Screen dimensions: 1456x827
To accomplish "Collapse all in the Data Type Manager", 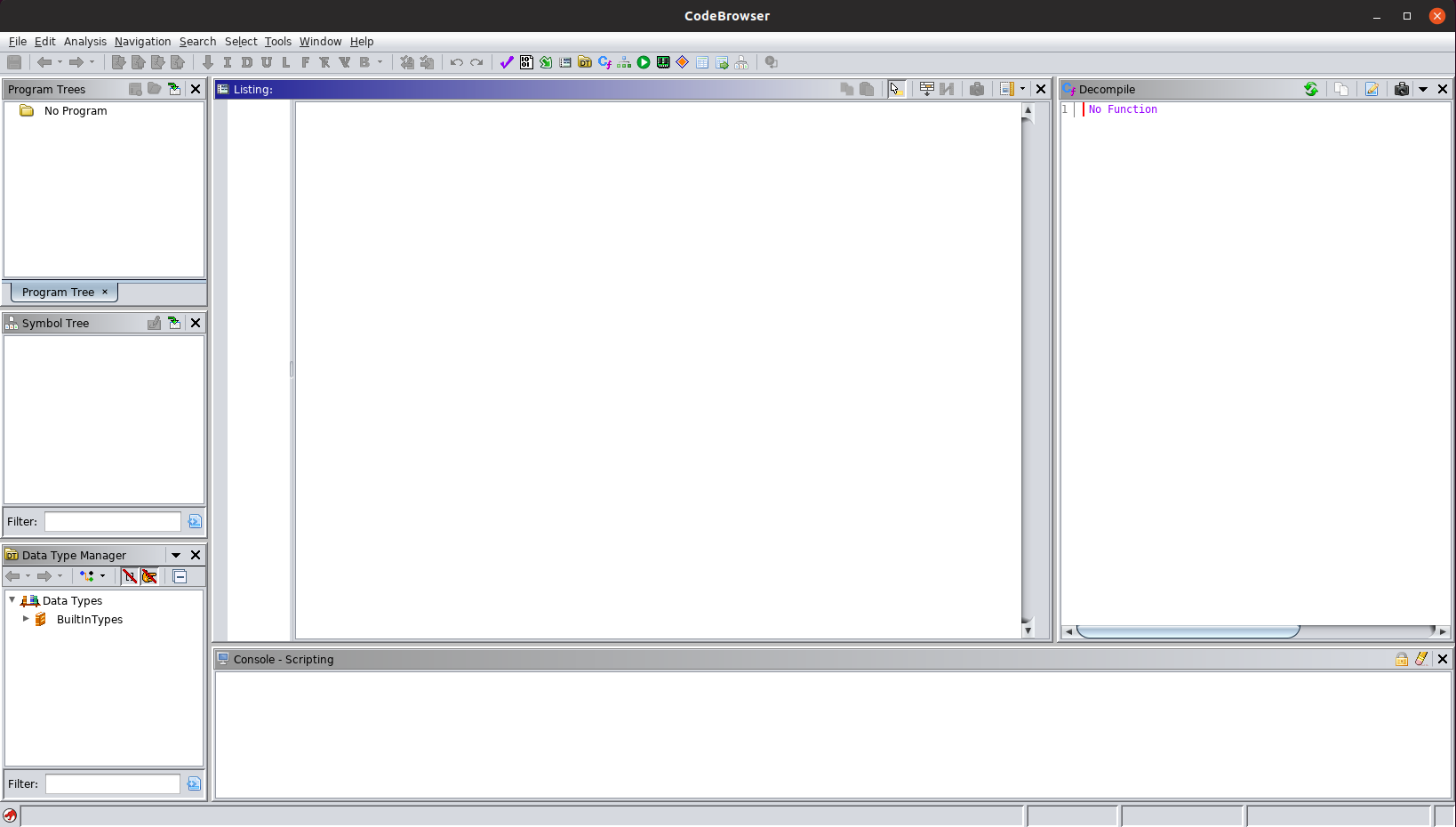I will 180,576.
